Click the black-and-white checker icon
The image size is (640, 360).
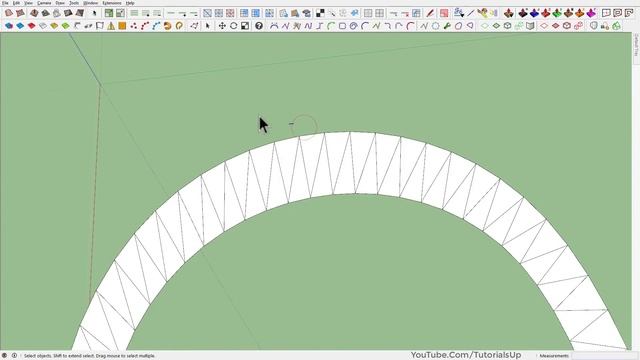320,13
